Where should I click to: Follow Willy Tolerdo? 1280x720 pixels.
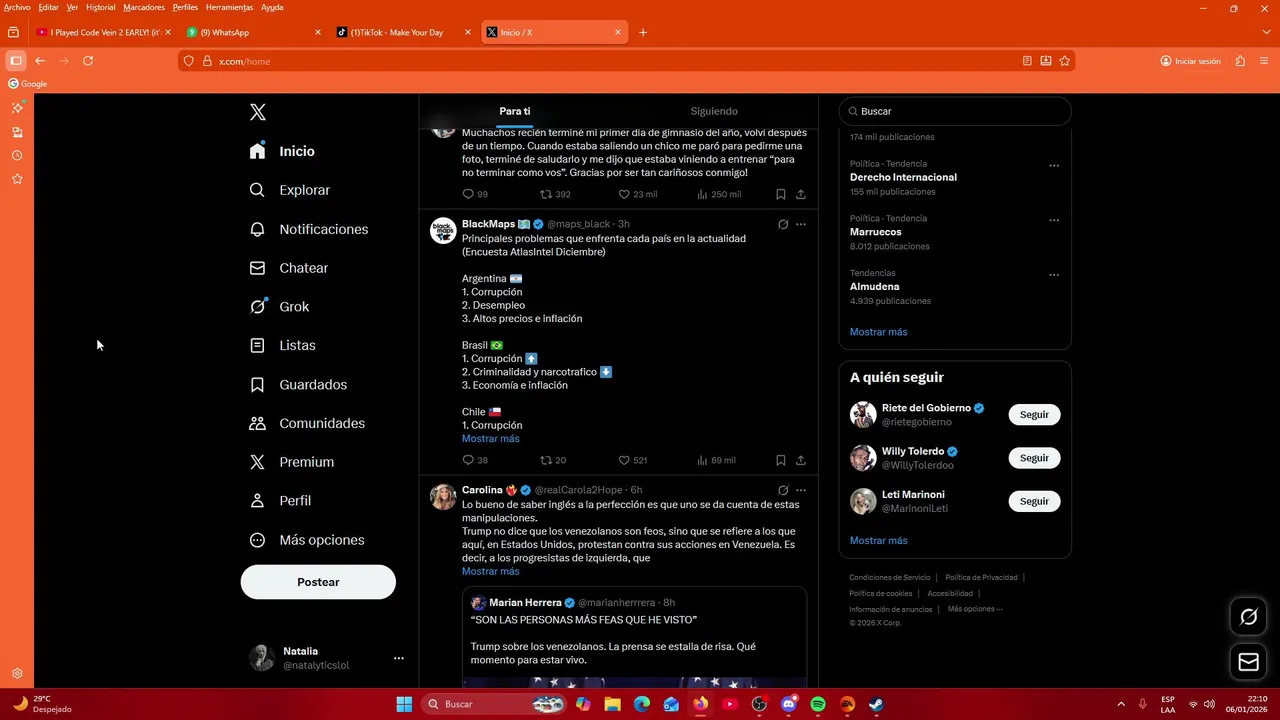tap(1034, 458)
